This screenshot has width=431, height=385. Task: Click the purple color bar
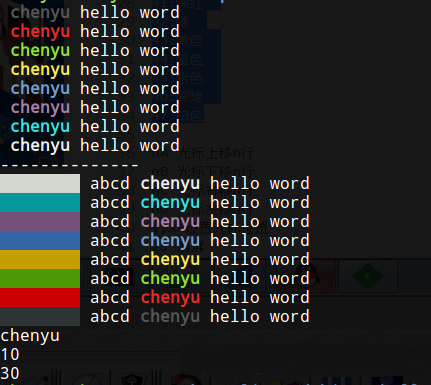click(40, 222)
